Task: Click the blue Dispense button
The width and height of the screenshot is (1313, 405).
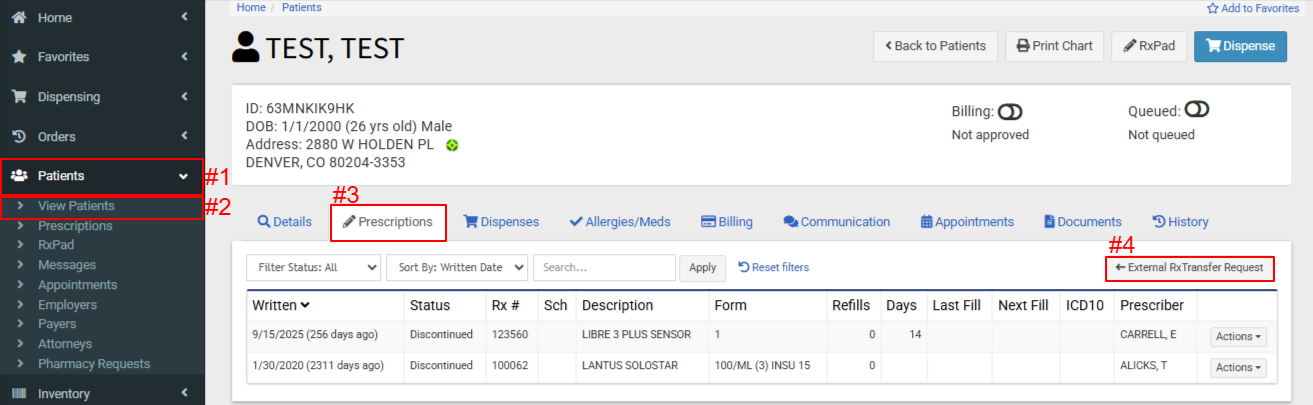Action: coord(1241,46)
